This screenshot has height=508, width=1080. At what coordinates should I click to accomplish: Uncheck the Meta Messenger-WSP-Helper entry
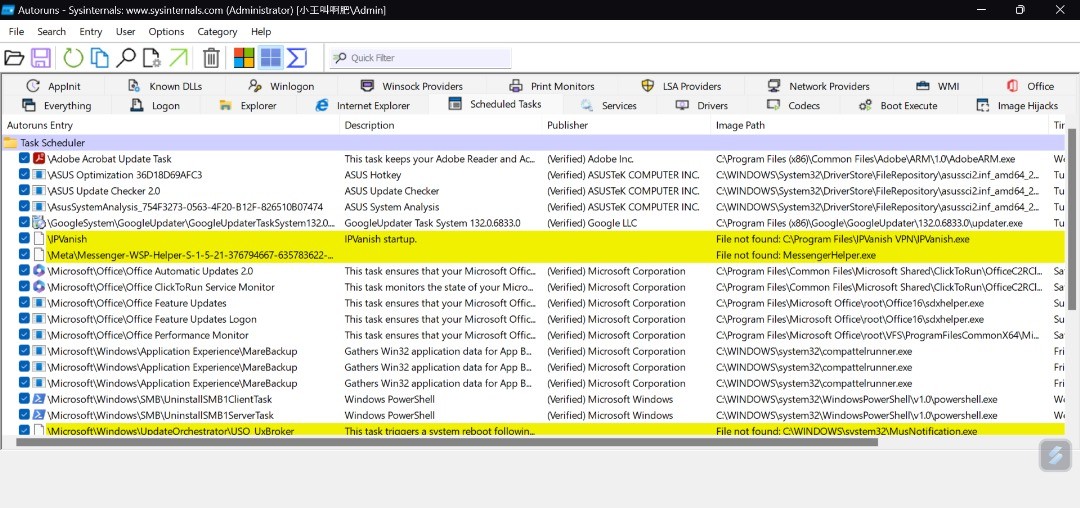25,255
